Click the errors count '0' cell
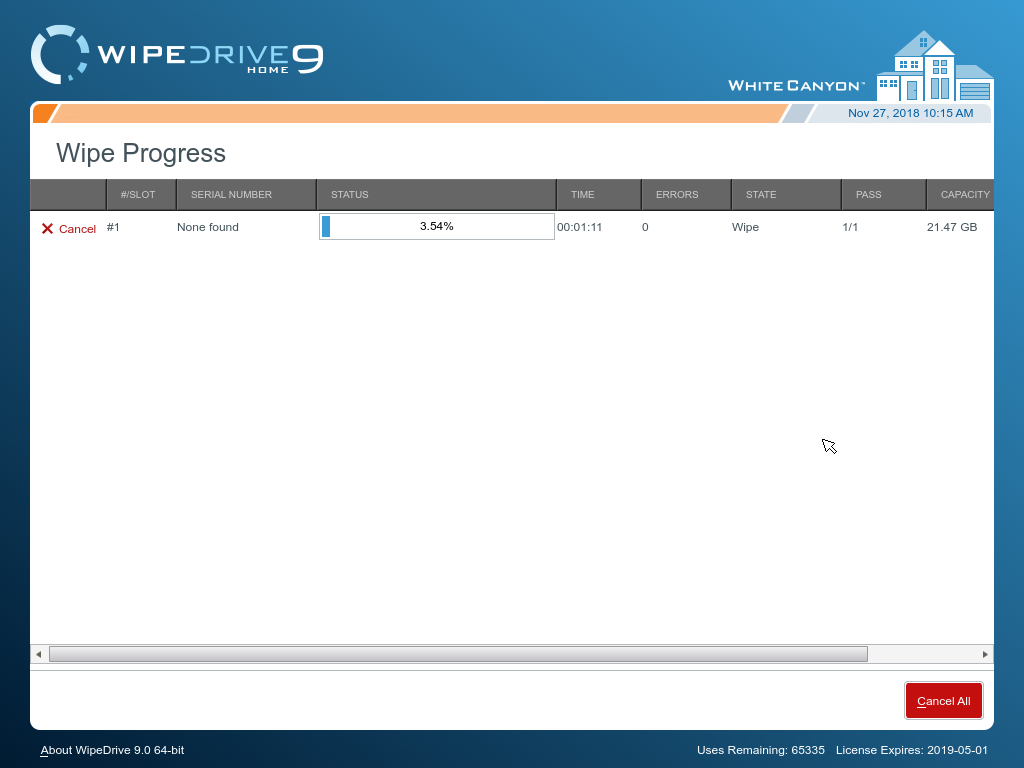 645,227
